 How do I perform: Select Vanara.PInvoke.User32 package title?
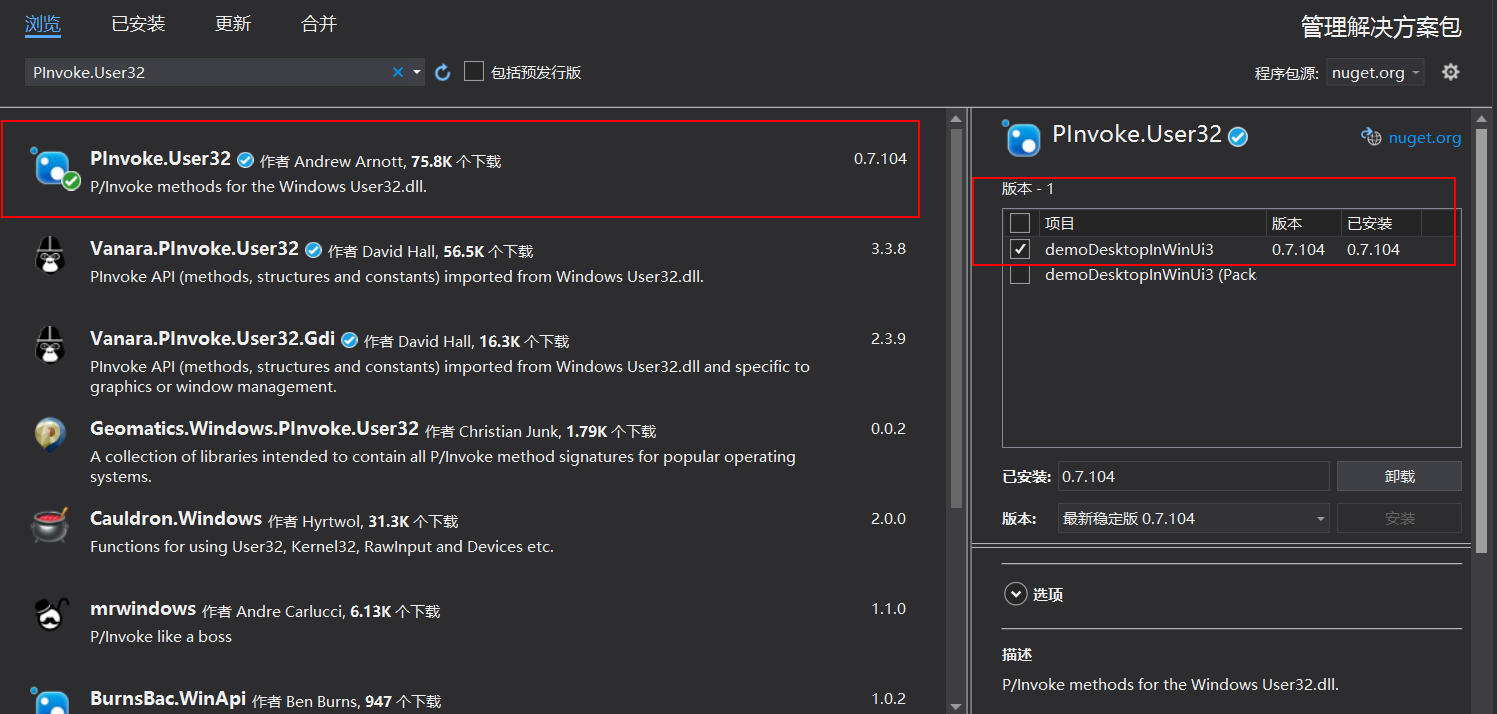(194, 249)
